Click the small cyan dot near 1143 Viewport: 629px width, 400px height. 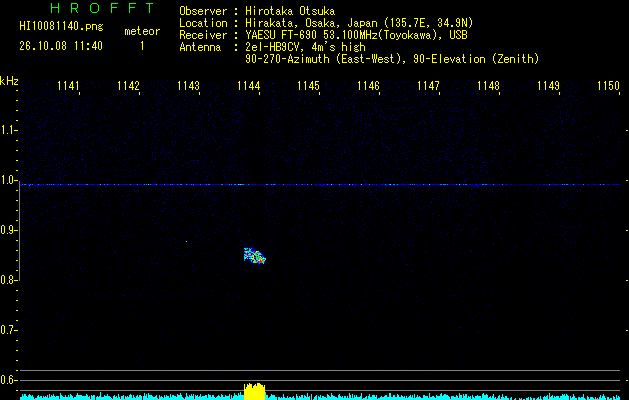tap(187, 241)
